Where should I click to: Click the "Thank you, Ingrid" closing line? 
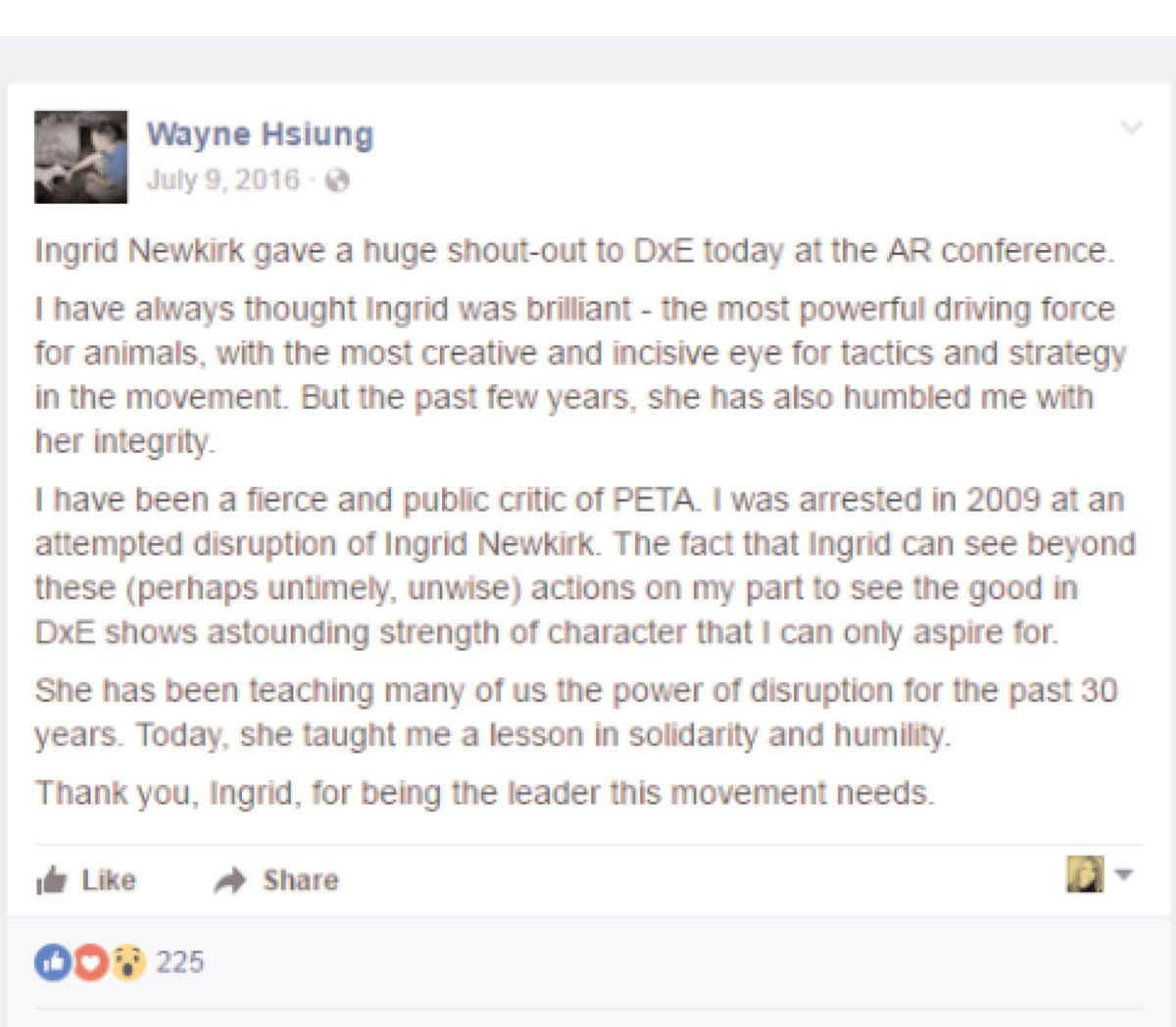[x=485, y=792]
